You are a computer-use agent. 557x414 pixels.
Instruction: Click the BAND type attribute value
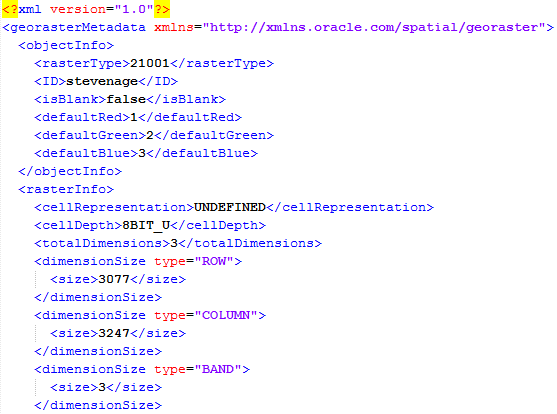pyautogui.click(x=218, y=370)
